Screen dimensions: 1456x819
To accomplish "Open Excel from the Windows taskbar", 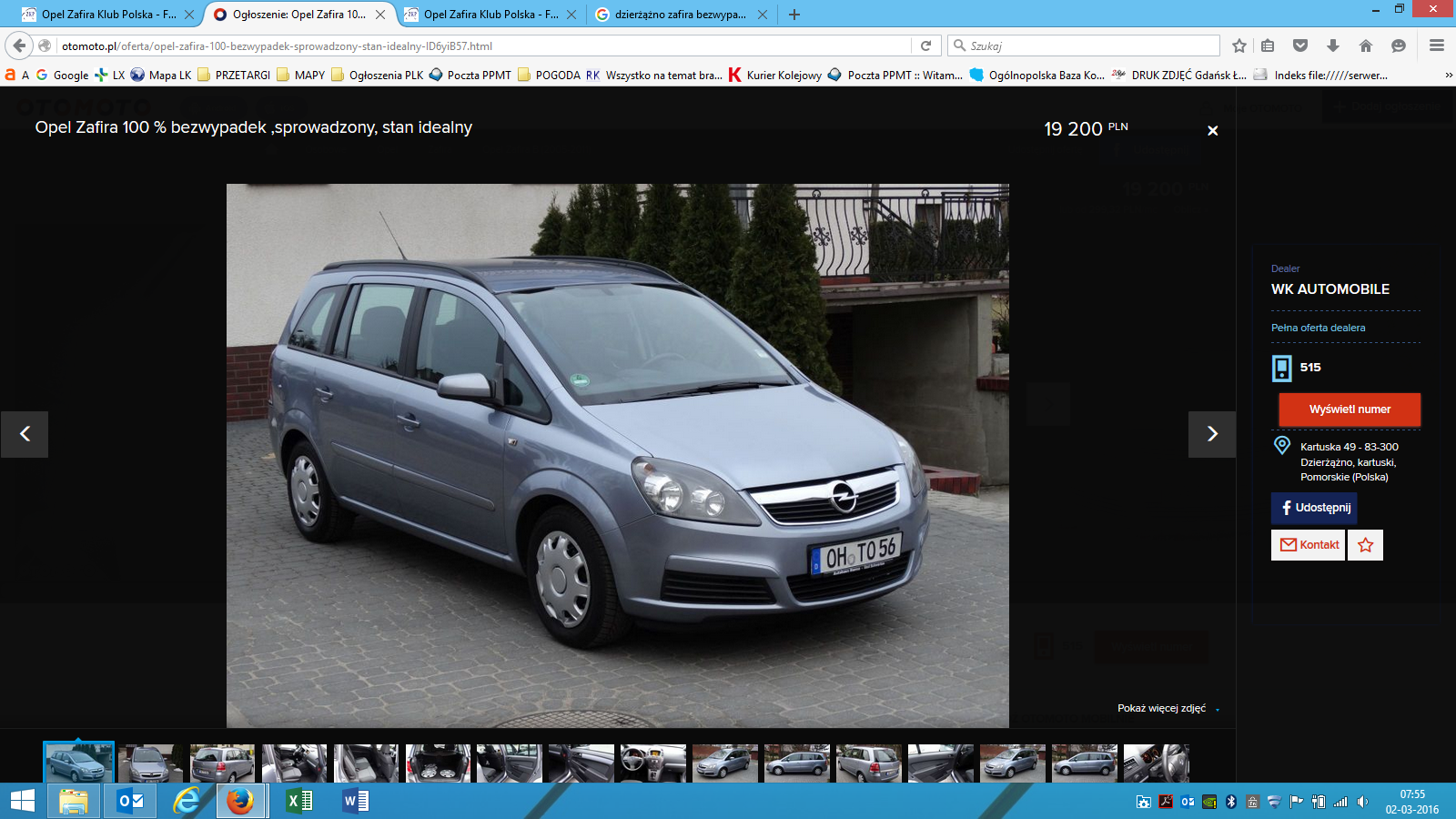I will (x=298, y=801).
